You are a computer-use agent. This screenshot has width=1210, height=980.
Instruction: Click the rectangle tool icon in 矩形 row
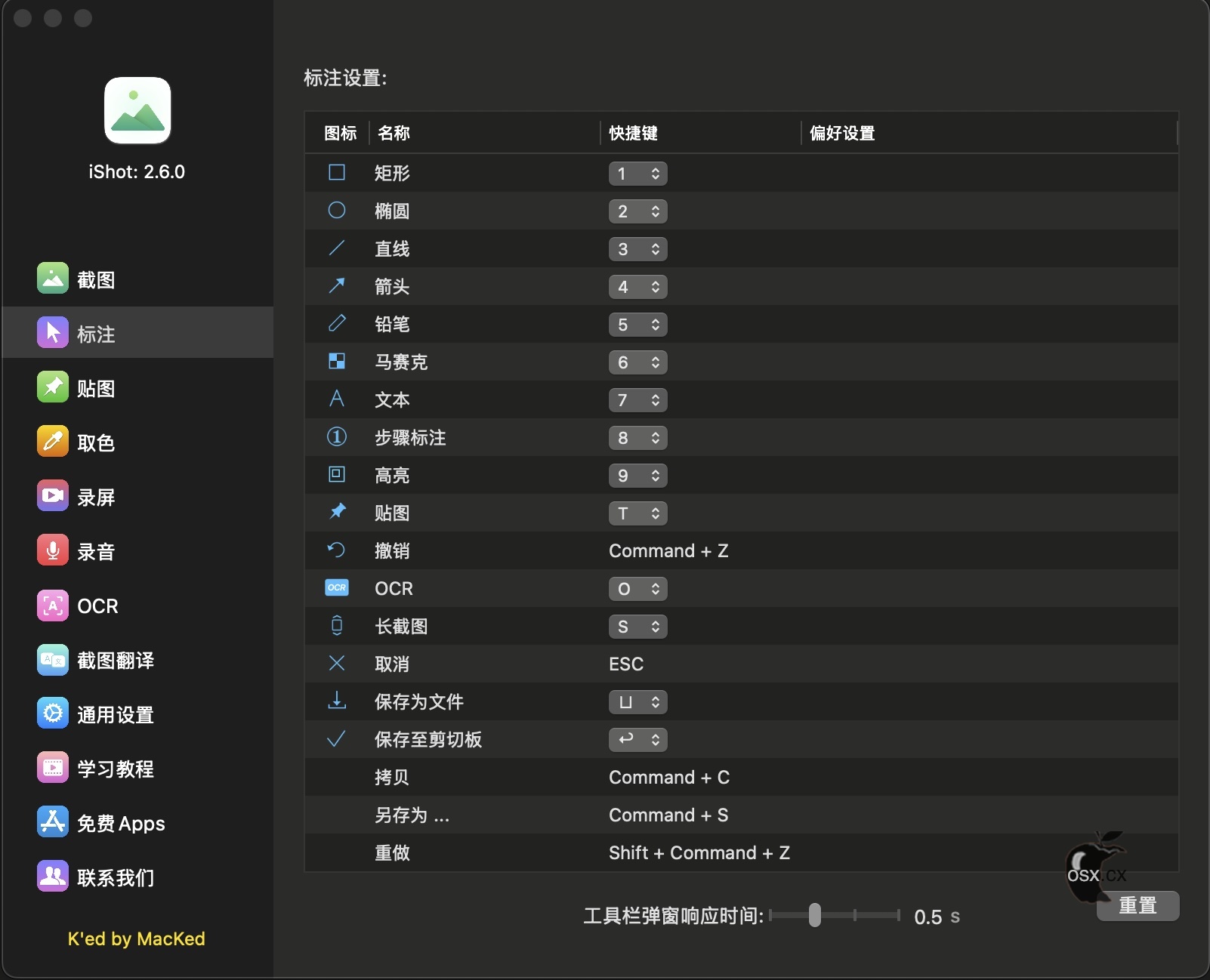coord(337,173)
